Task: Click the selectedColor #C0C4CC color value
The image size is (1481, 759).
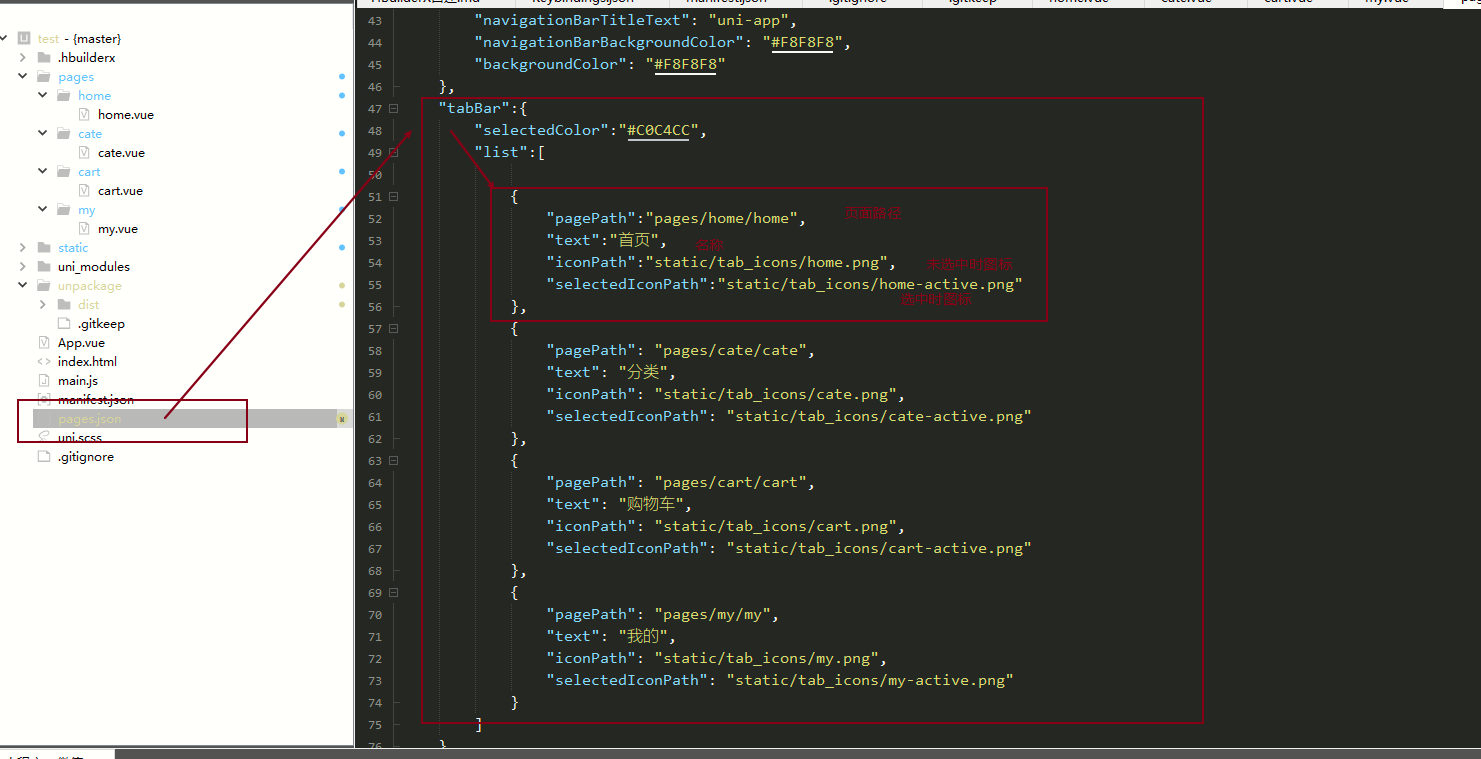Action: [658, 131]
